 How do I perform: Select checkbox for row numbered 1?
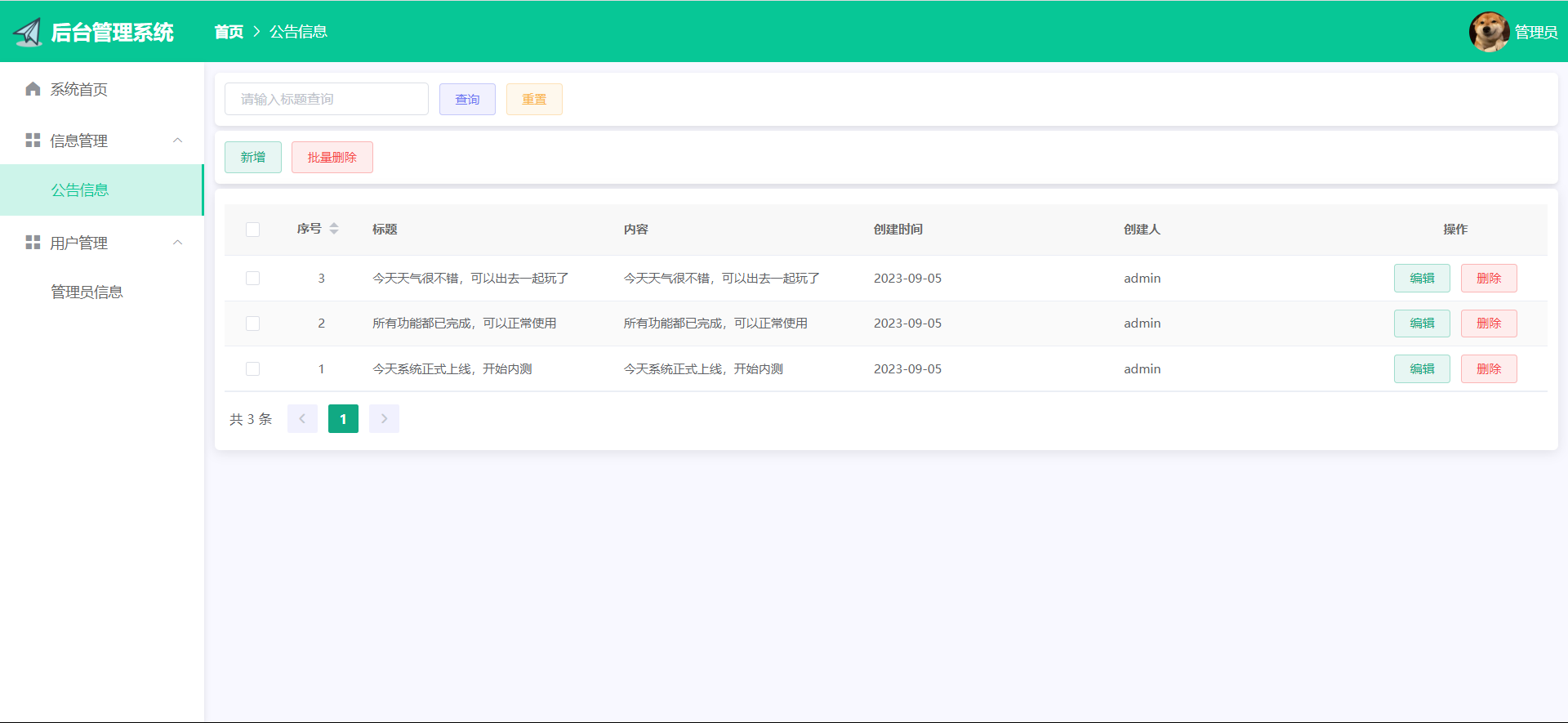253,369
